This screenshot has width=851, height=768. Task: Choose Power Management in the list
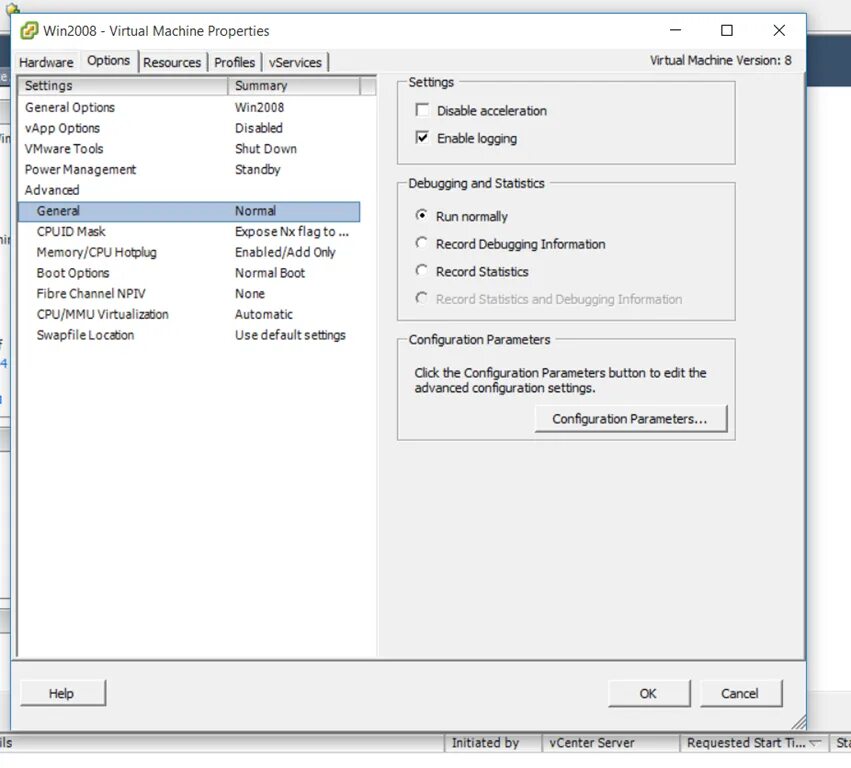(x=189, y=169)
